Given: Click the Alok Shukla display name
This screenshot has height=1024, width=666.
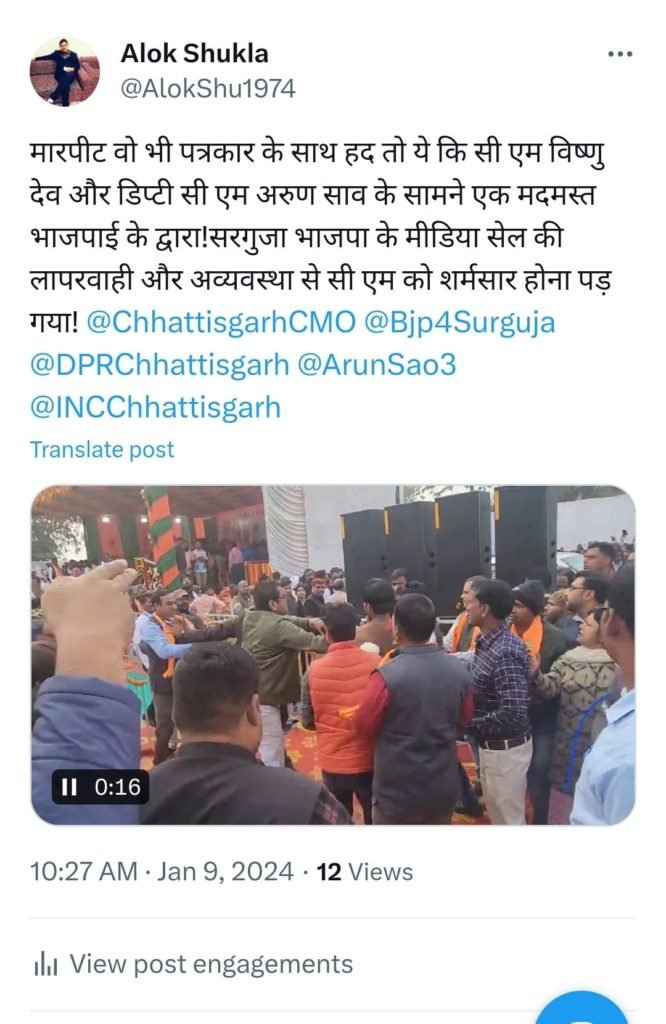Looking at the screenshot, I should pos(195,54).
